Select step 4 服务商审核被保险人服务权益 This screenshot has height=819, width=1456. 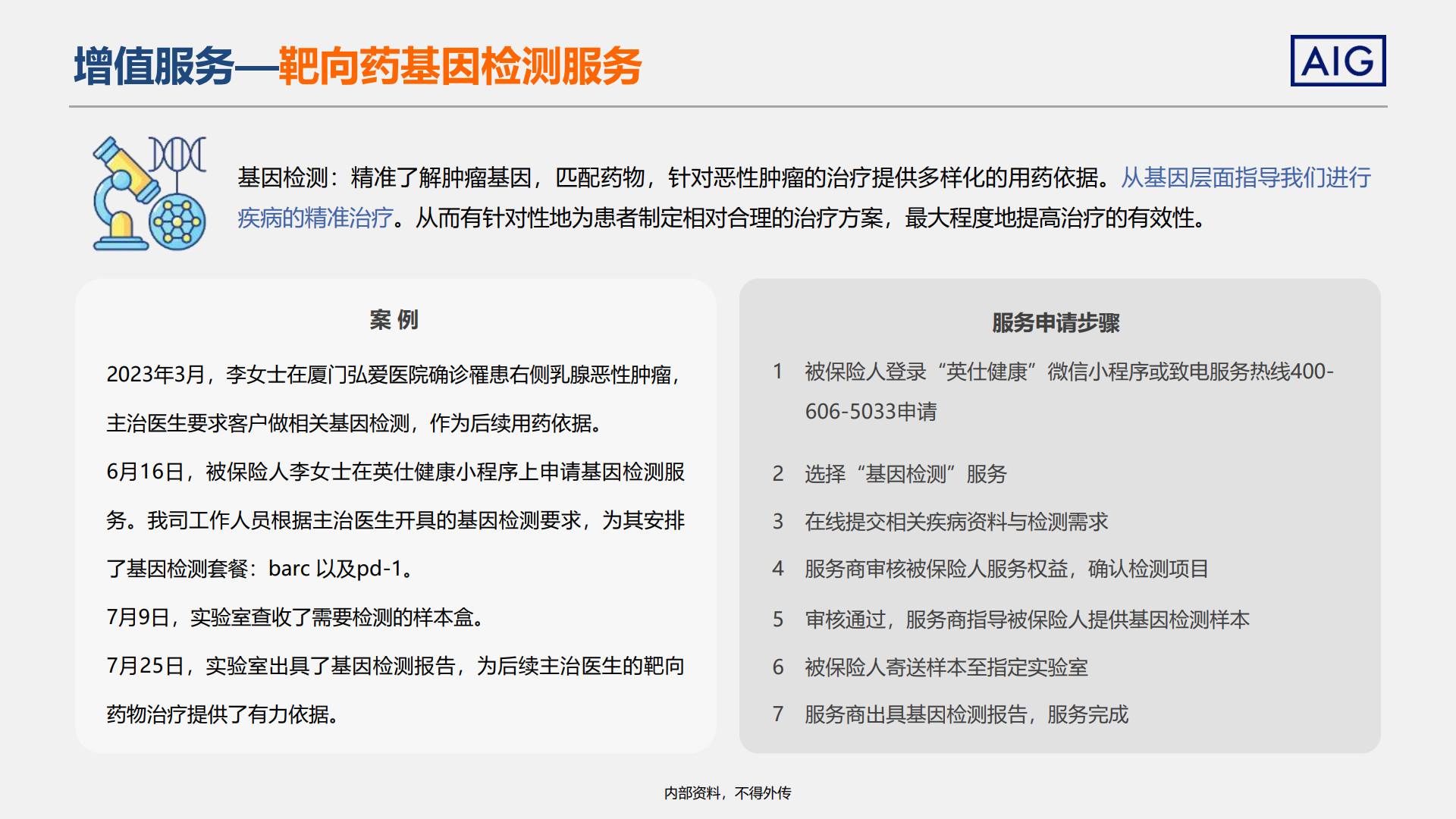pos(1006,569)
